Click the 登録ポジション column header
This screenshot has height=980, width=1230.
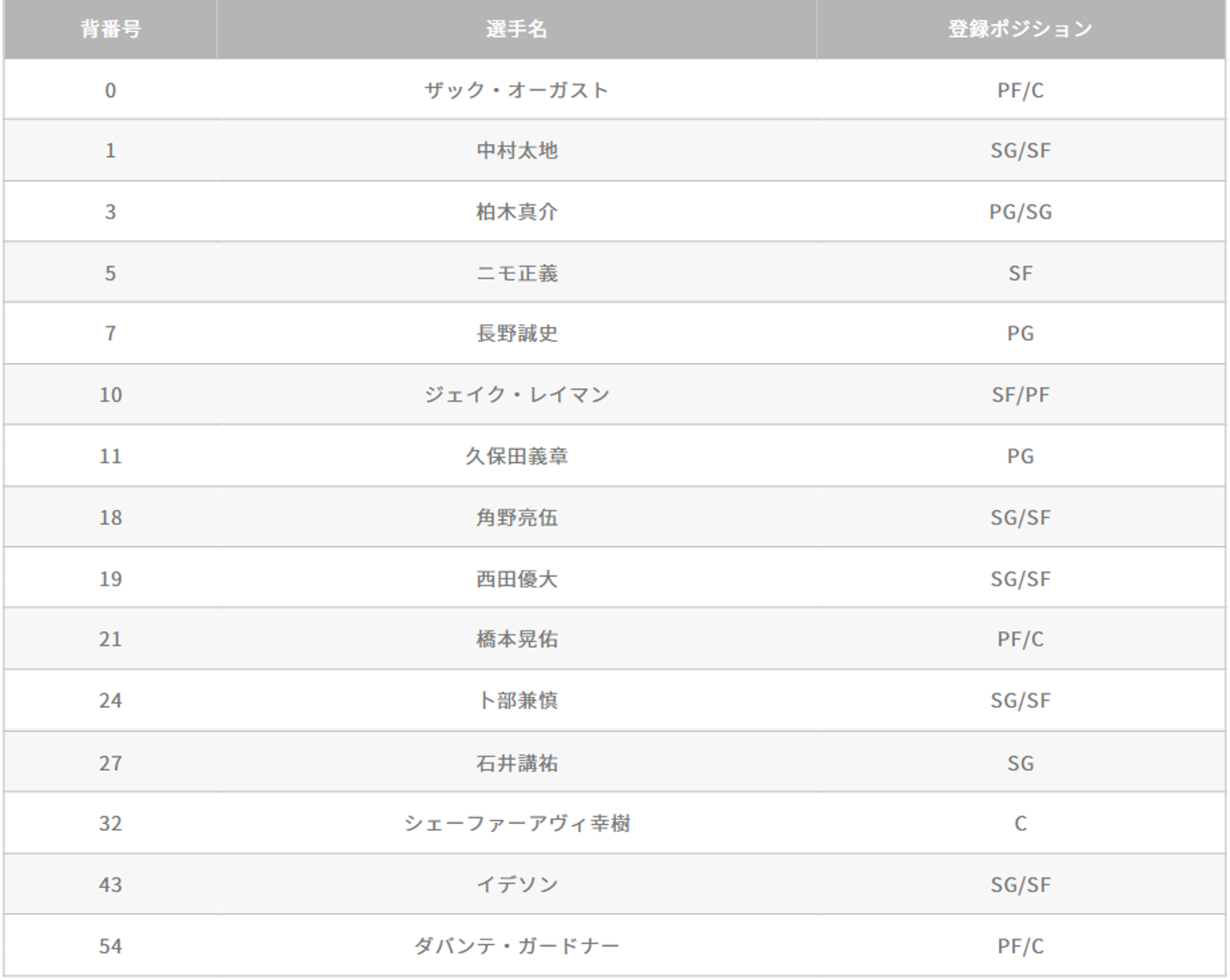[1021, 29]
